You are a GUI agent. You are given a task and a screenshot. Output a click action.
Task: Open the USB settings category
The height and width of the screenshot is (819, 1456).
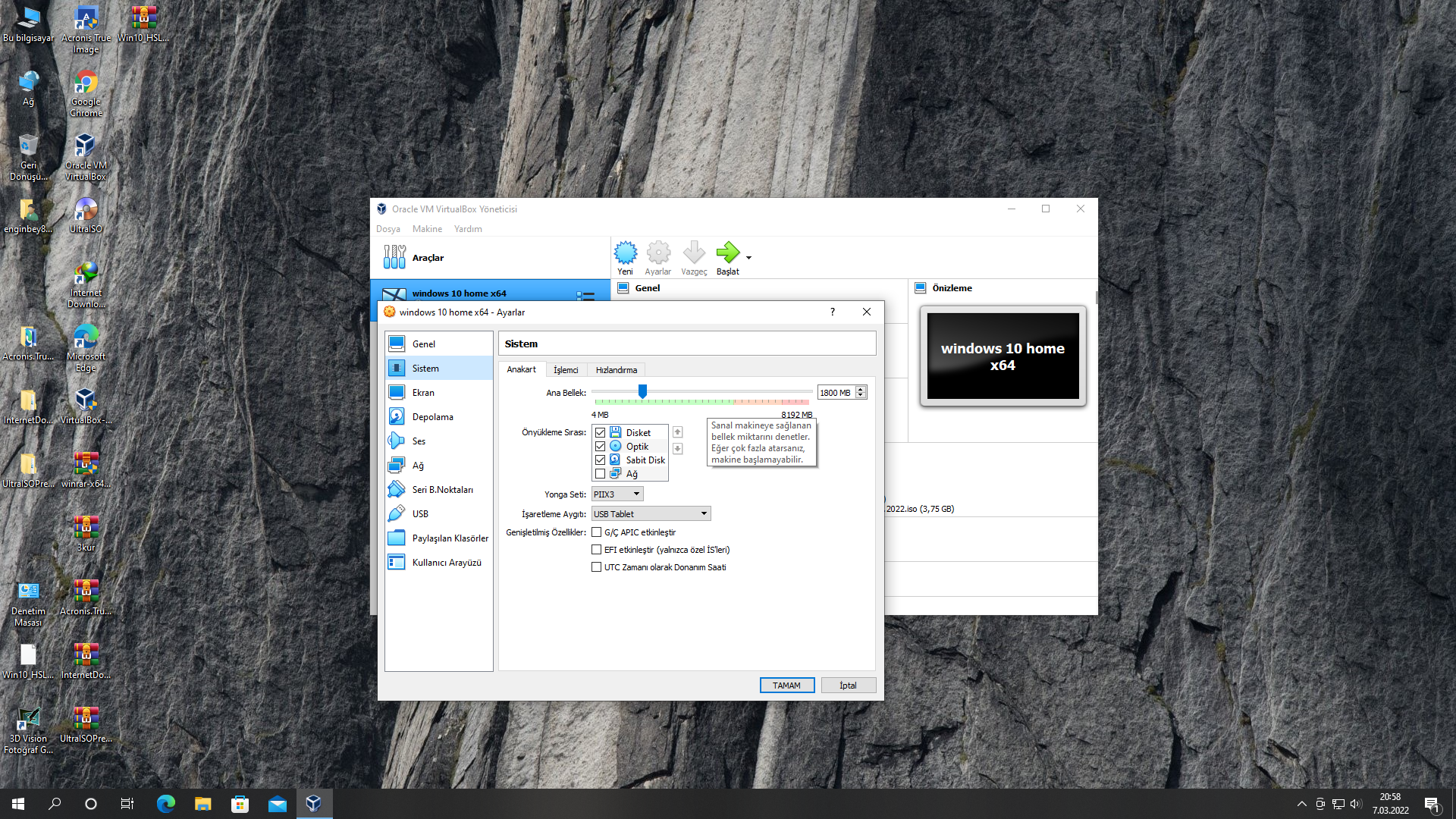coord(420,514)
